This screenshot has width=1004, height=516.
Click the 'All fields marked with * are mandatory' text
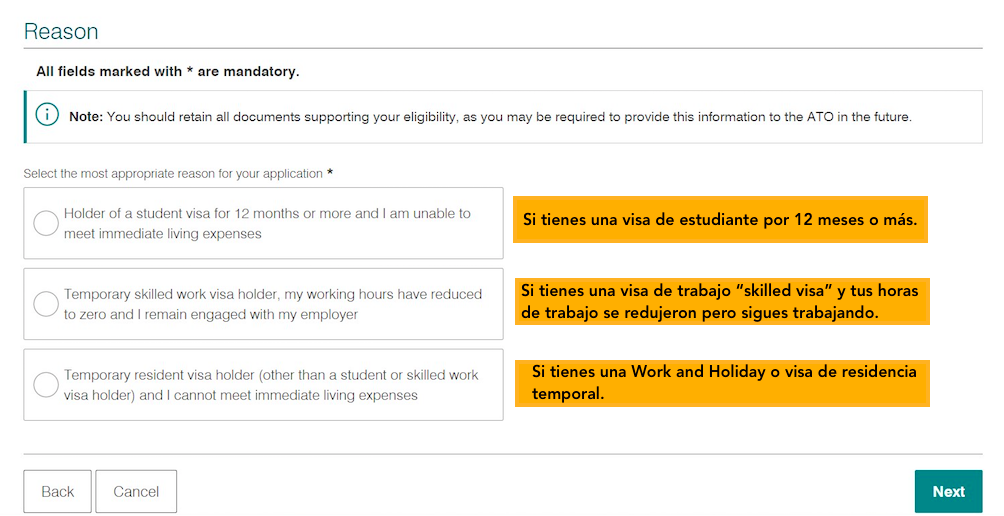coord(168,71)
